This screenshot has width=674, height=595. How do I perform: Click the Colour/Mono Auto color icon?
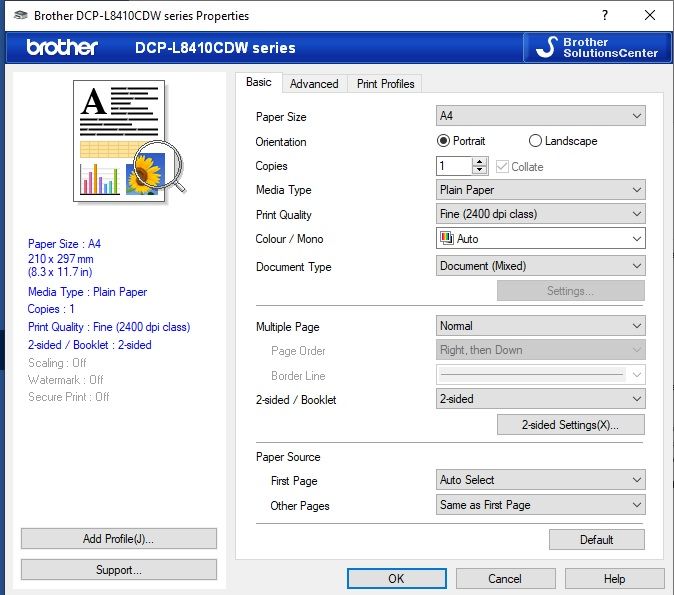pos(447,238)
